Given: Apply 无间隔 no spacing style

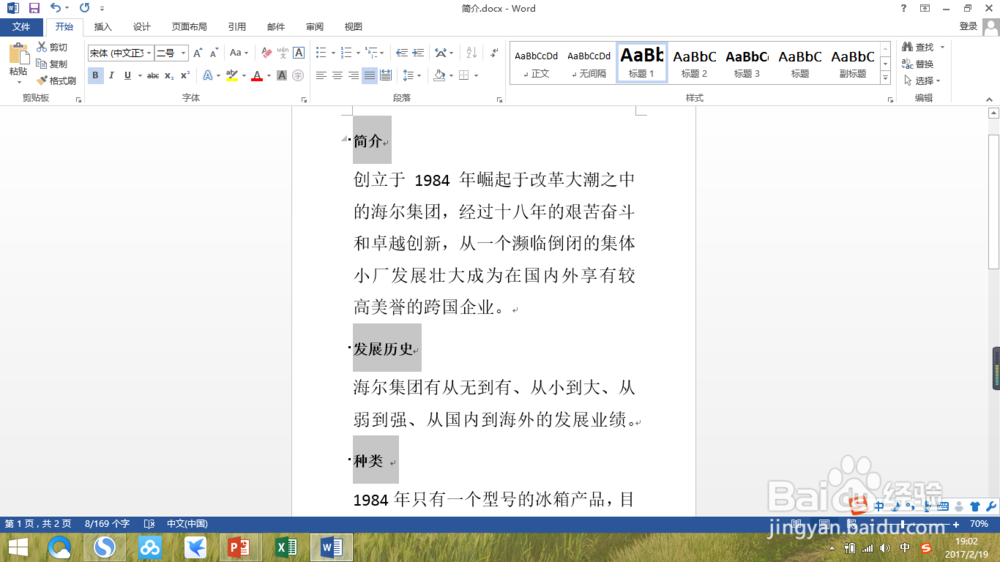Looking at the screenshot, I should click(x=589, y=63).
